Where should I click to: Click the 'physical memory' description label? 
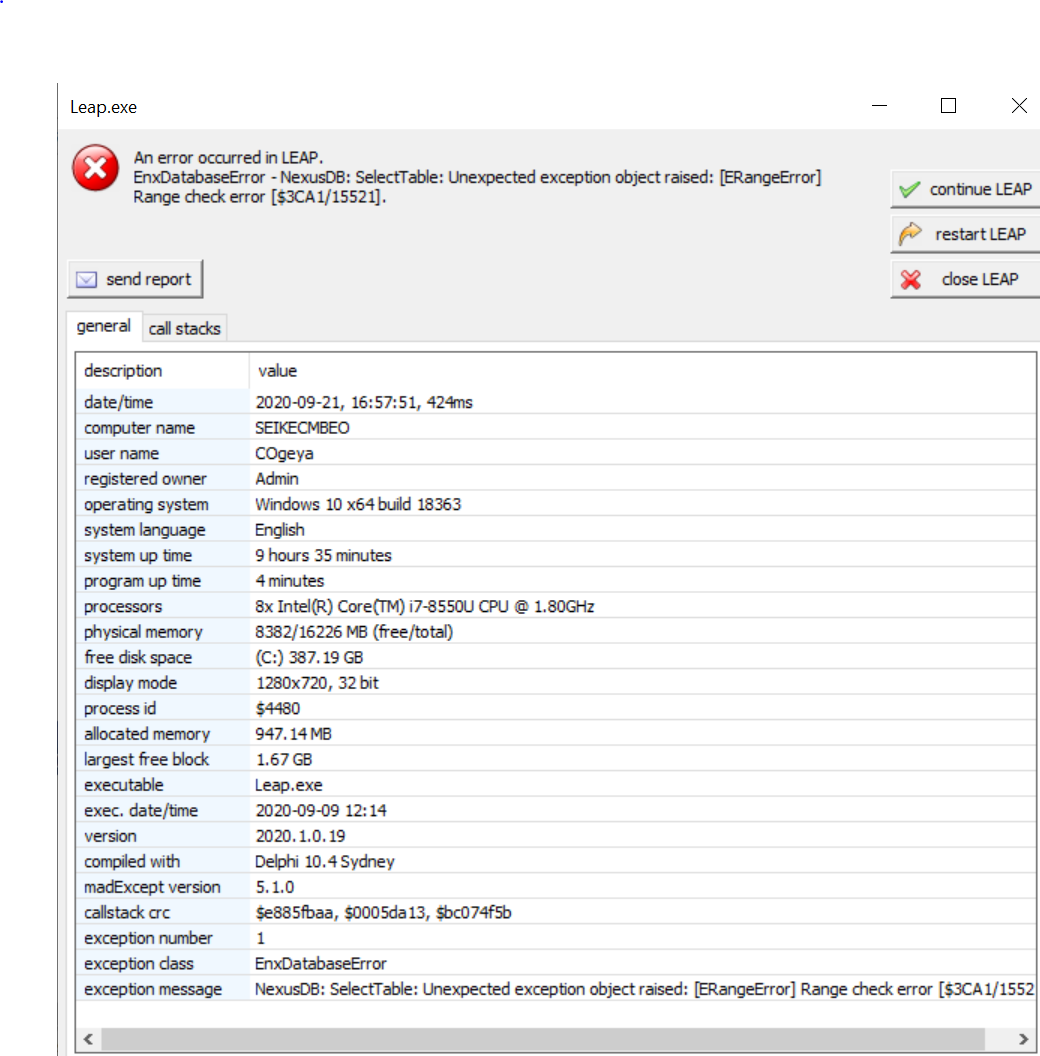143,632
